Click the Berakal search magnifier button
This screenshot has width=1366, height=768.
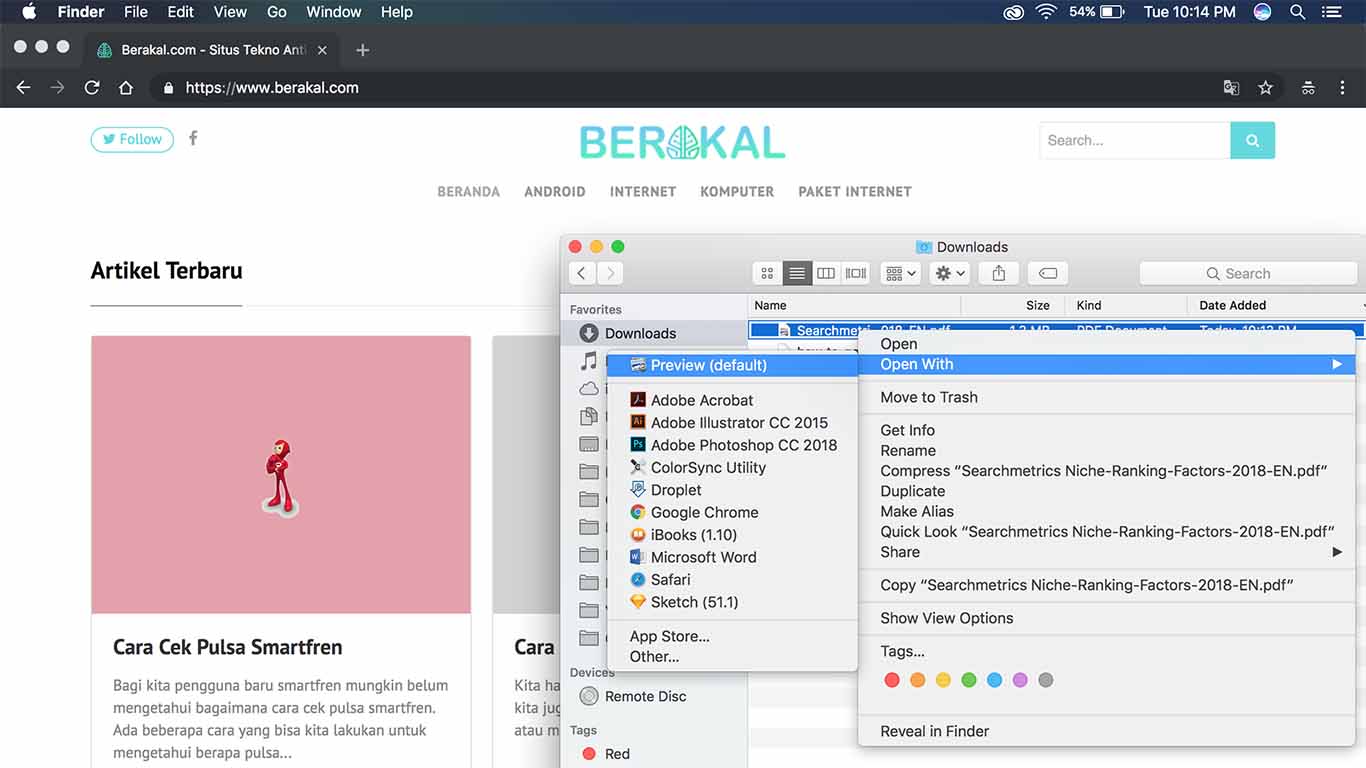1252,141
